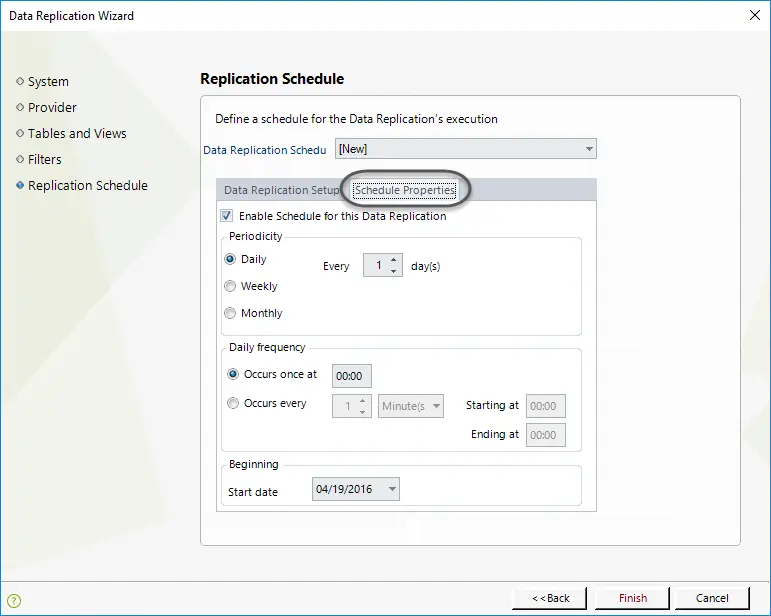Go to the System wizard step
Viewport: 771px width, 616px height.
pyautogui.click(x=42, y=82)
